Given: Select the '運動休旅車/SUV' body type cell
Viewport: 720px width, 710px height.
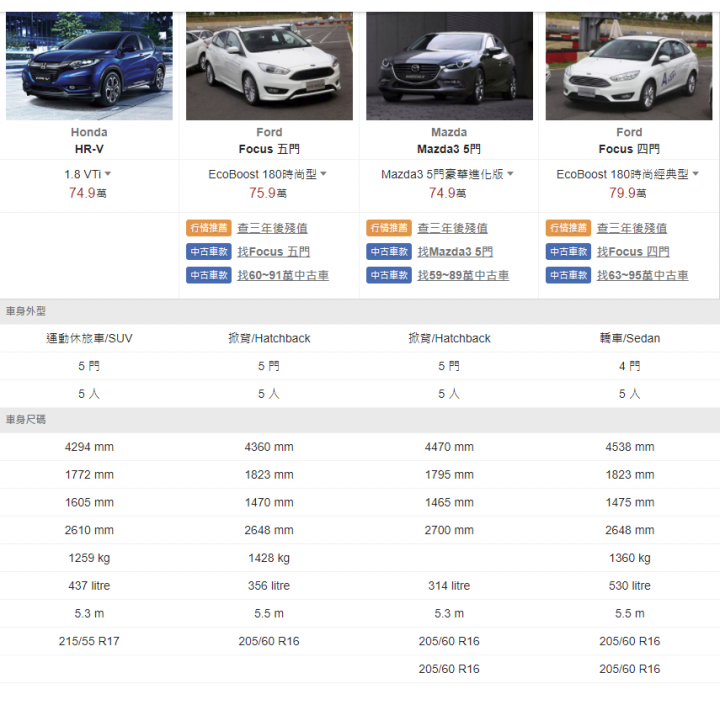Looking at the screenshot, I should (89, 338).
